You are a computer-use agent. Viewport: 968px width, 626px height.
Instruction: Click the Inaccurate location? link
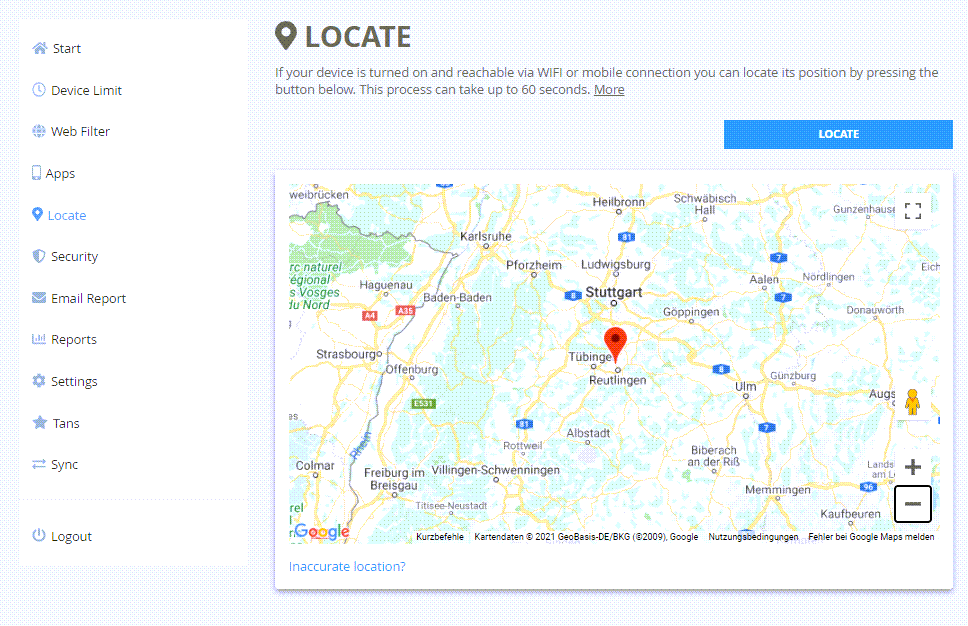pos(347,566)
